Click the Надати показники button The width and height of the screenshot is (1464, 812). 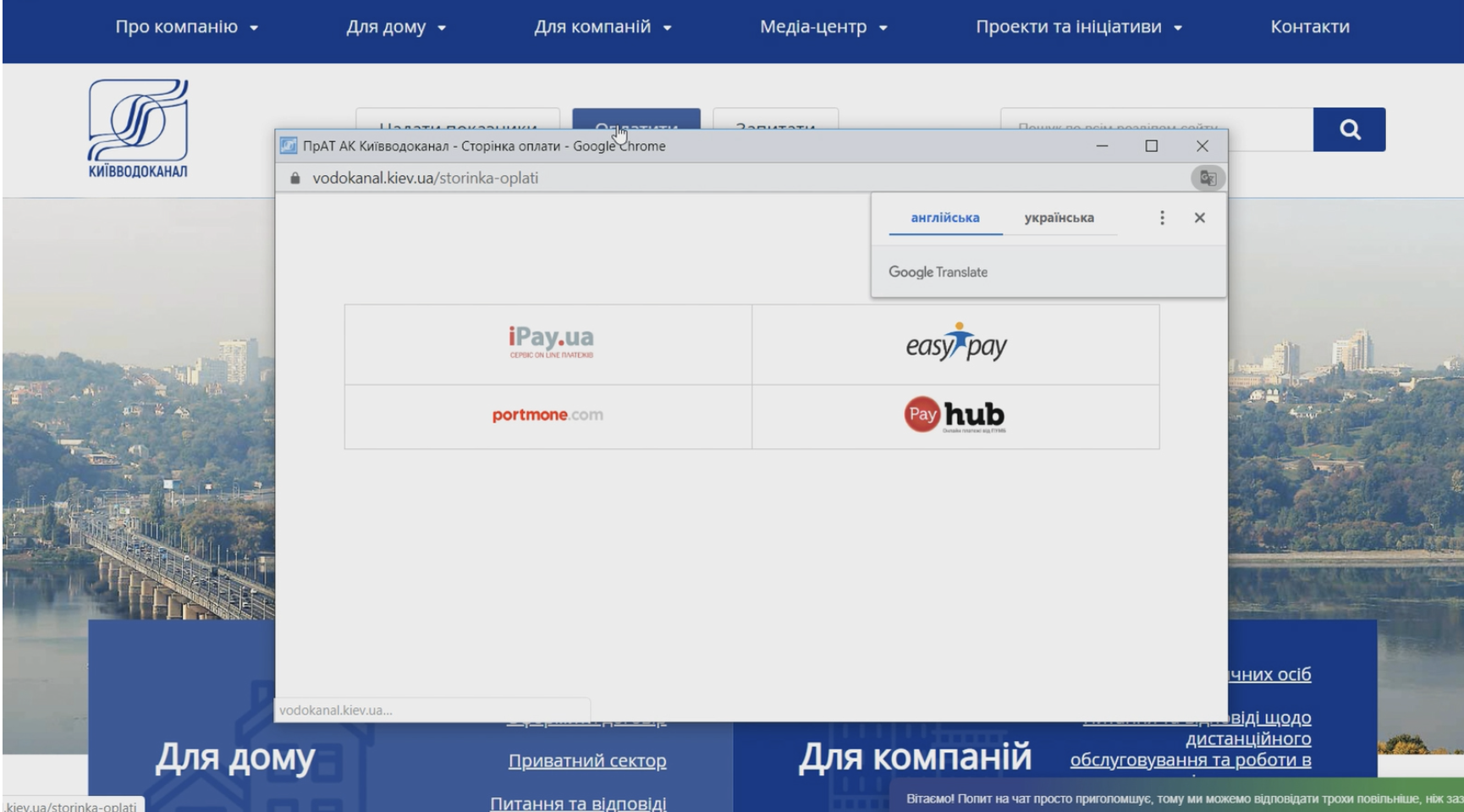point(458,118)
